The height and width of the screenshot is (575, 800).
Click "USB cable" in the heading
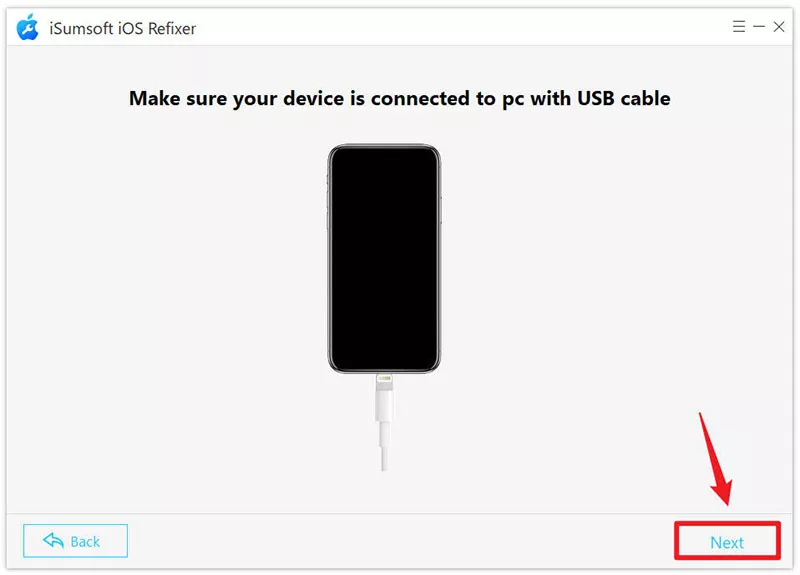[x=623, y=98]
